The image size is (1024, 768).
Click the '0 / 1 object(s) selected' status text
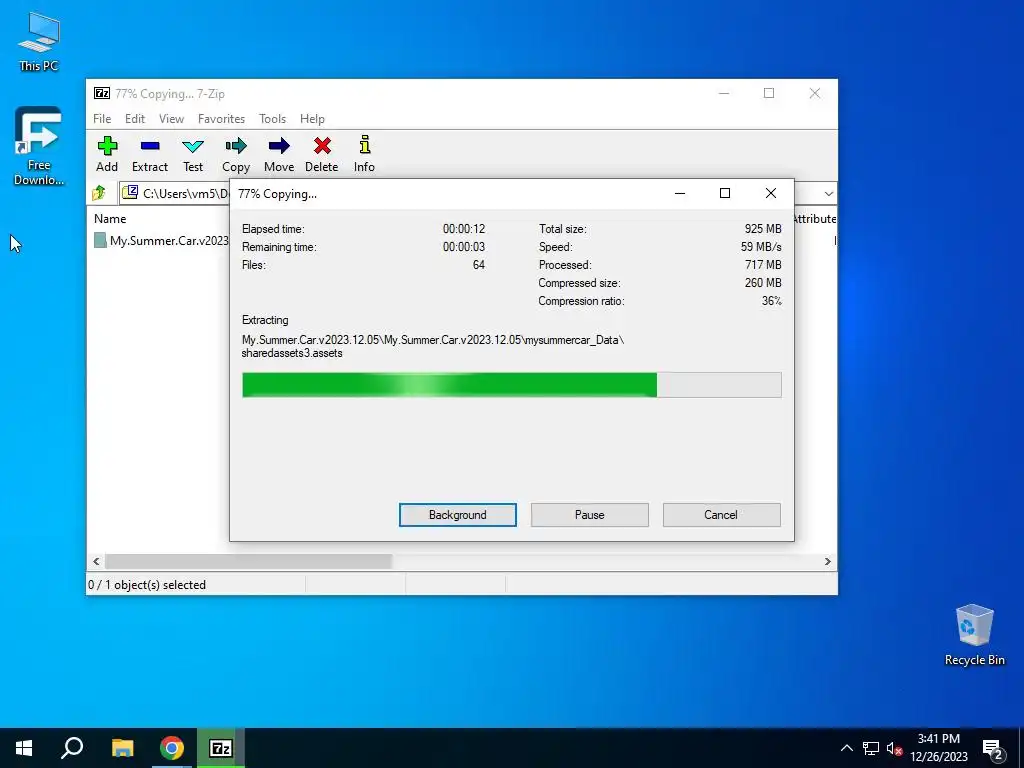tap(147, 585)
